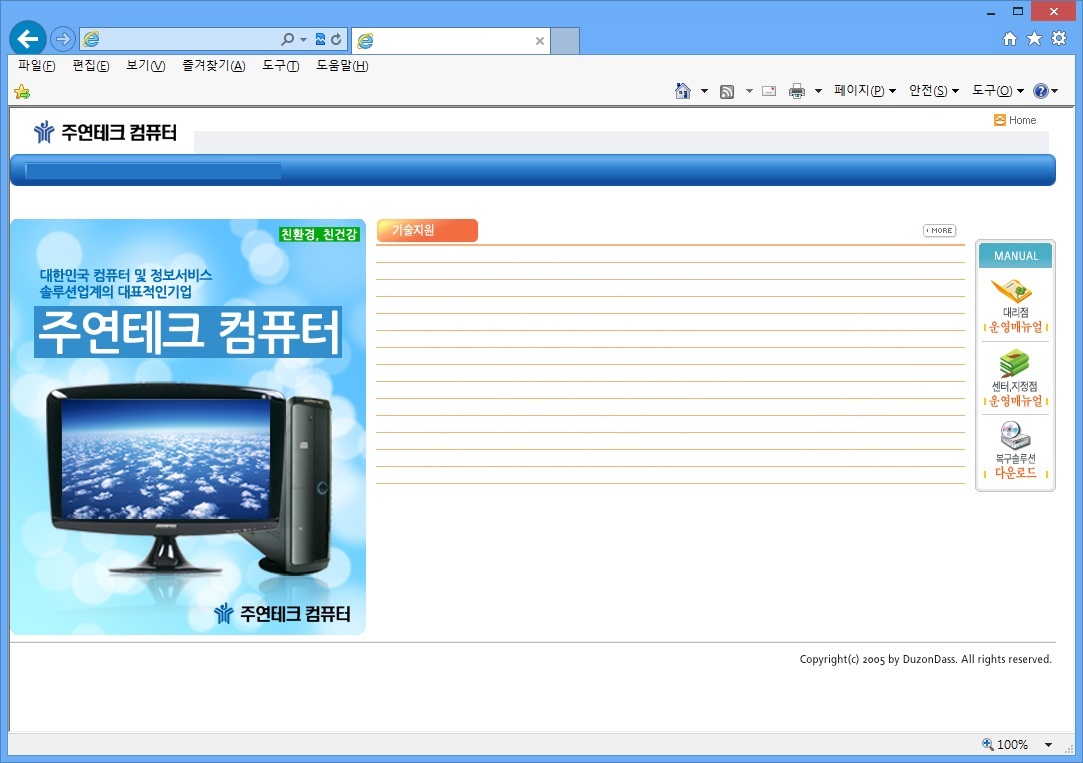This screenshot has height=763, width=1083.
Task: Click the MANUAL panel header
Action: click(1015, 255)
